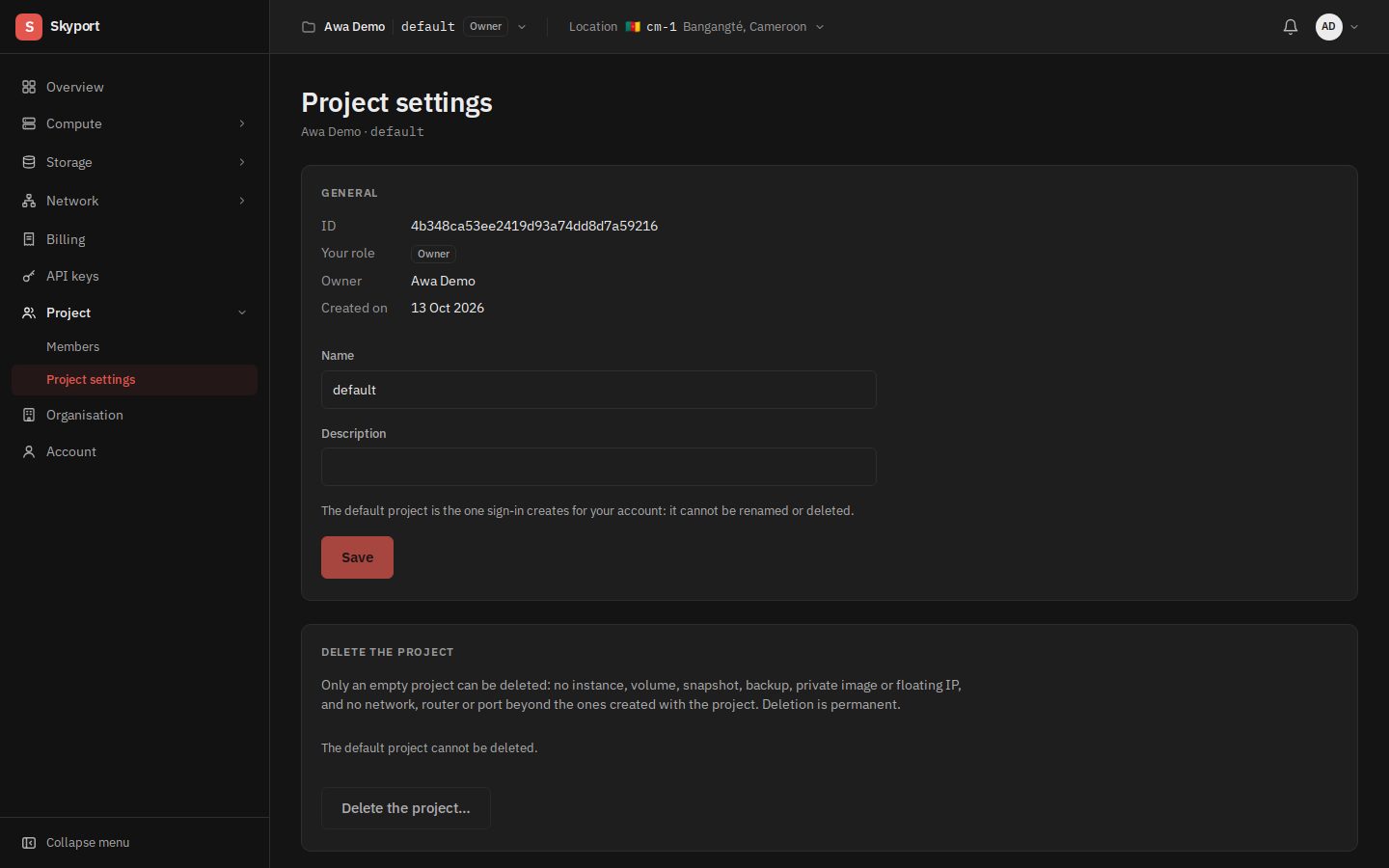This screenshot has height=868, width=1389.
Task: Open API keys page
Action: (134, 276)
